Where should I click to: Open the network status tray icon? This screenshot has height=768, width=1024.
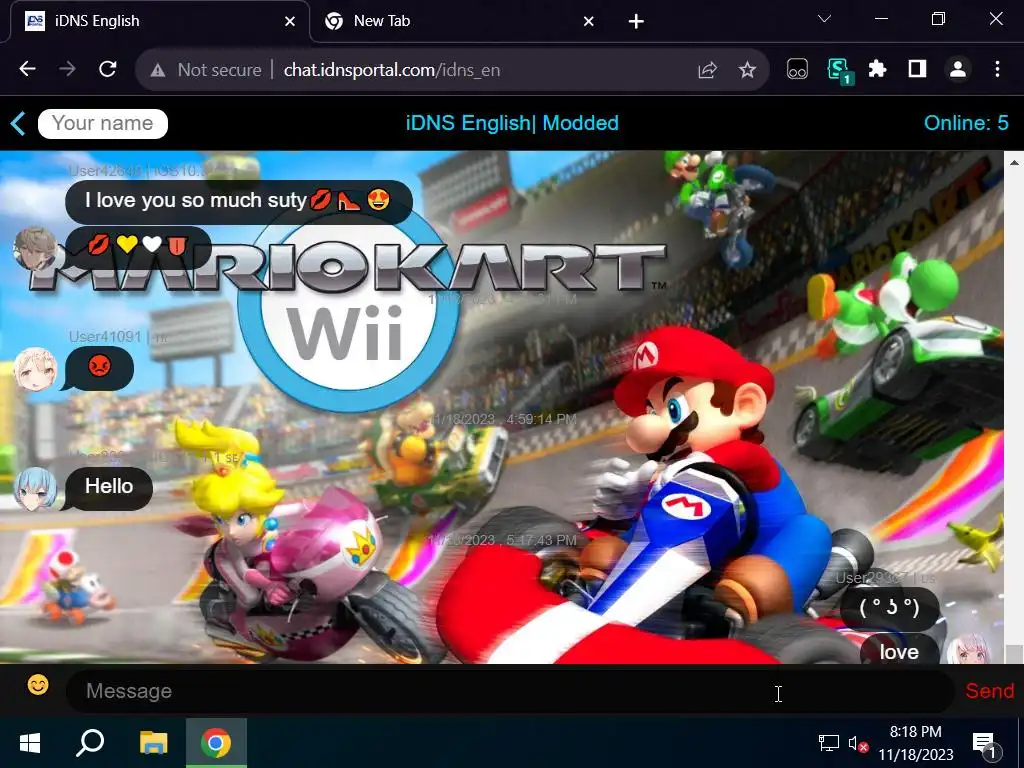tap(829, 743)
